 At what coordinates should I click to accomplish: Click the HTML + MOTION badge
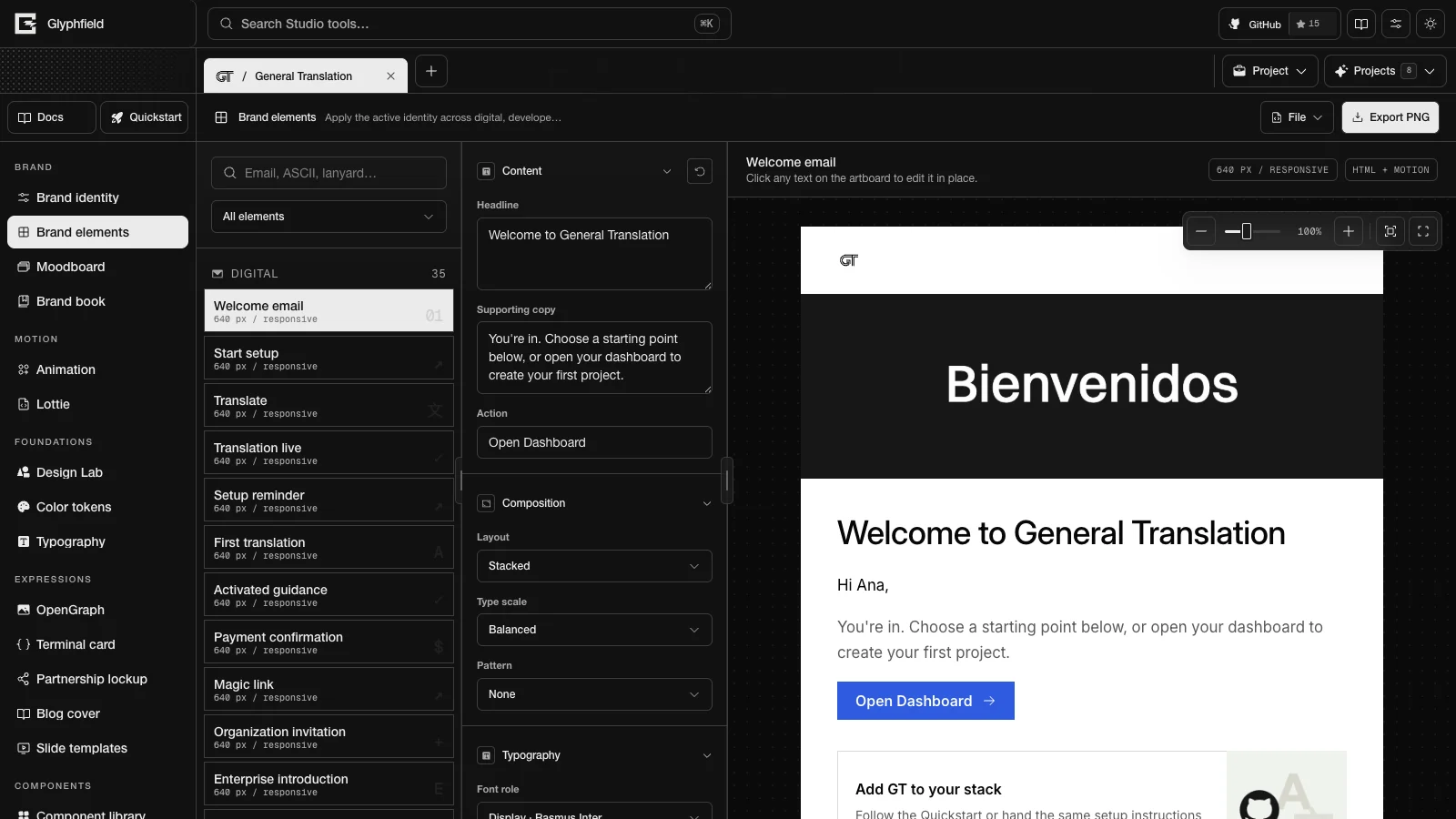[1390, 170]
